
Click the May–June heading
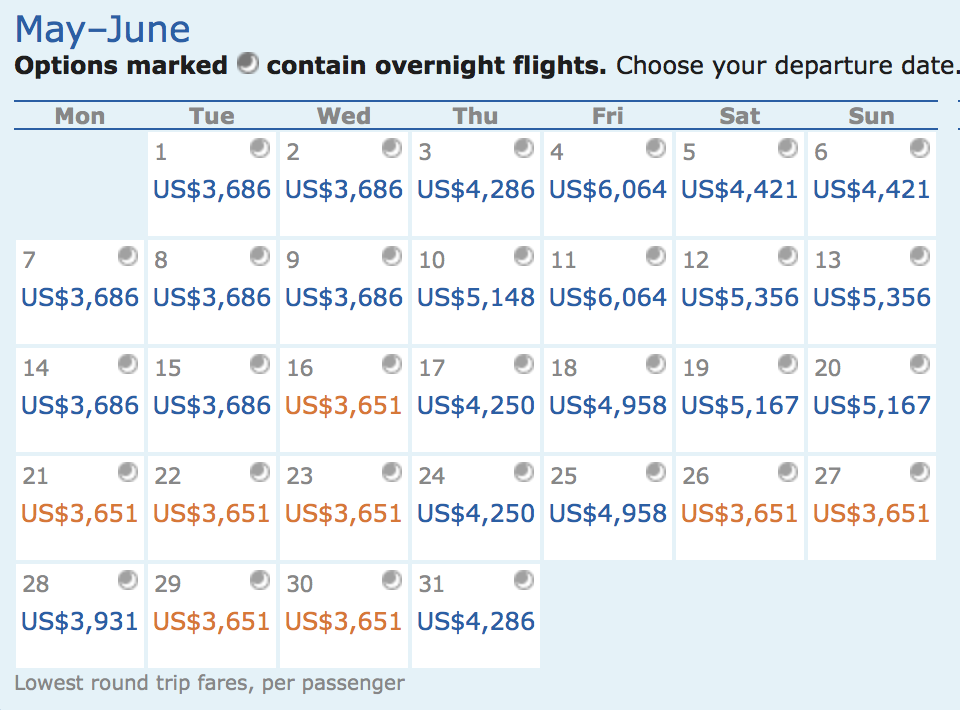pyautogui.click(x=100, y=29)
